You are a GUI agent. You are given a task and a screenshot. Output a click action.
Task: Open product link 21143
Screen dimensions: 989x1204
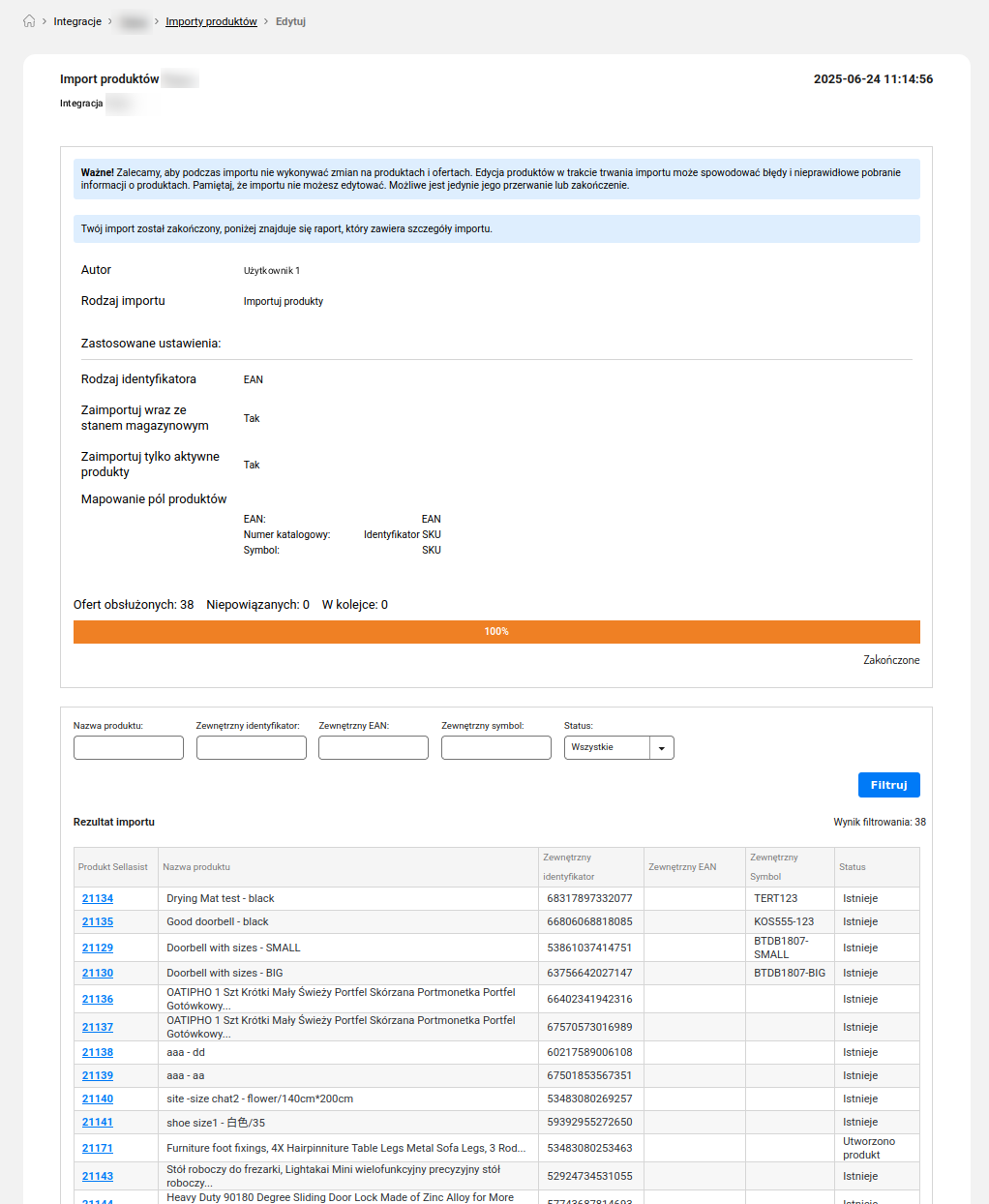(98, 1176)
